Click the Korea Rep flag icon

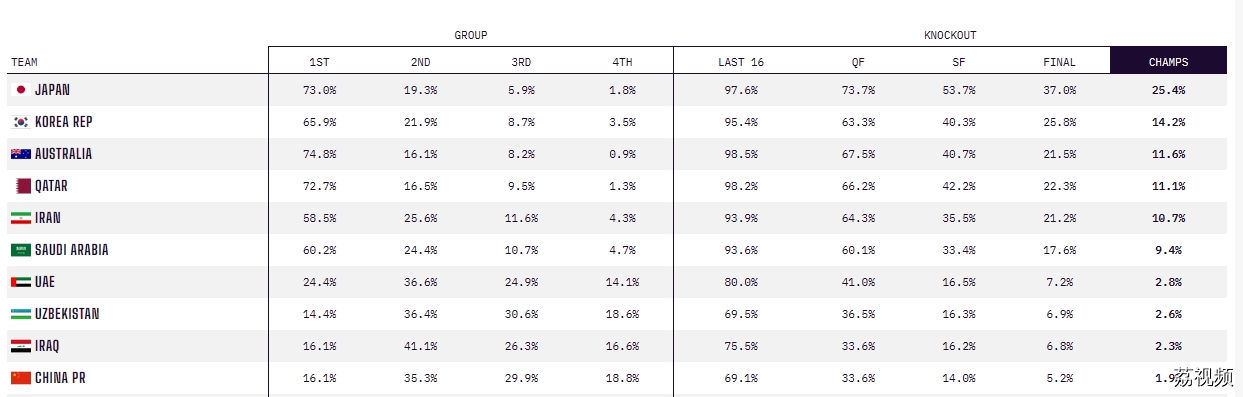click(20, 122)
